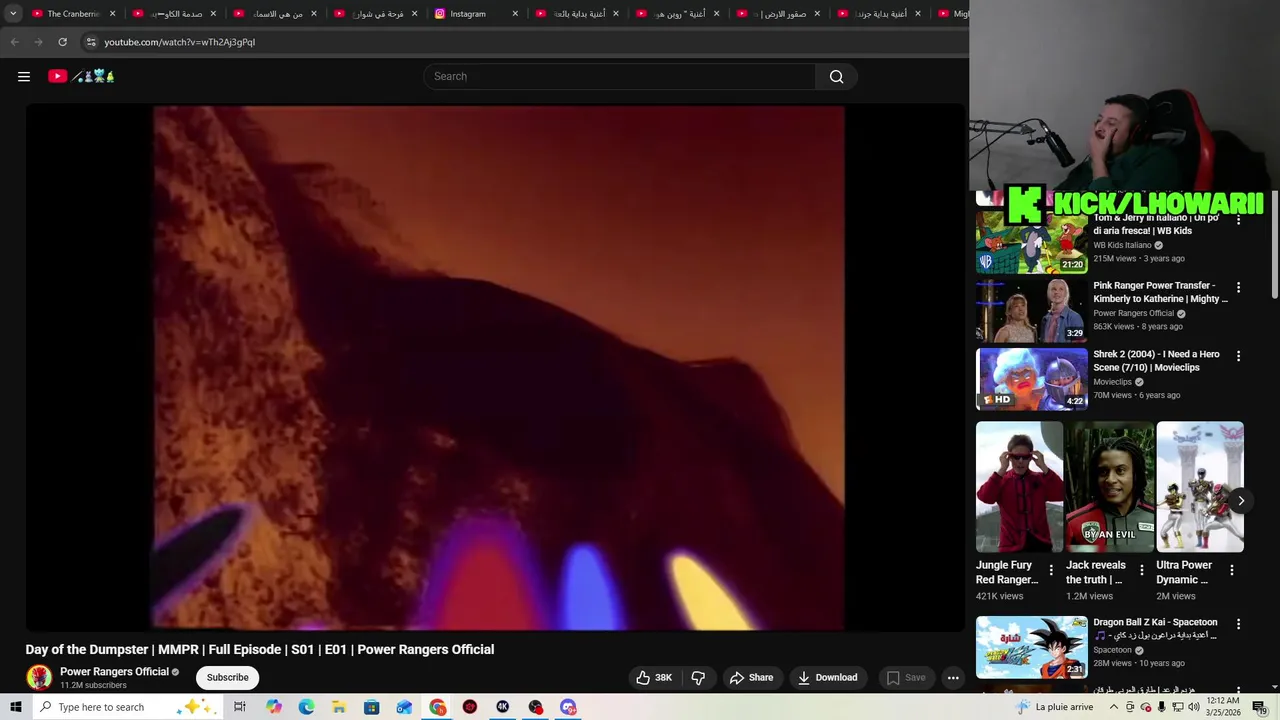This screenshot has height=720, width=1280.
Task: Share the Power Rangers video
Action: tap(751, 677)
